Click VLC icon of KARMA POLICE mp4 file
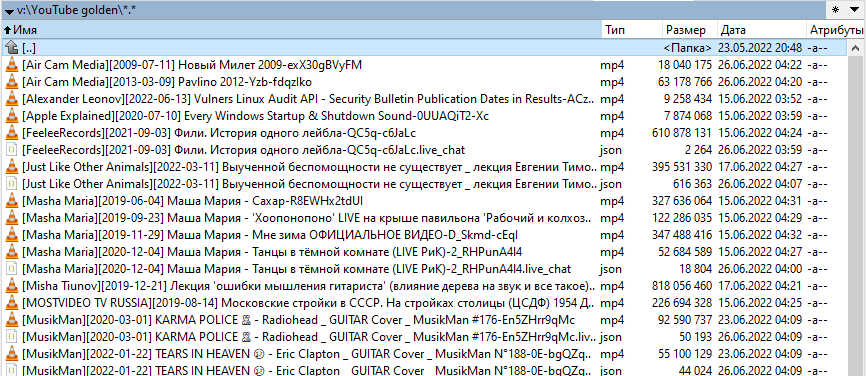 click(x=11, y=320)
